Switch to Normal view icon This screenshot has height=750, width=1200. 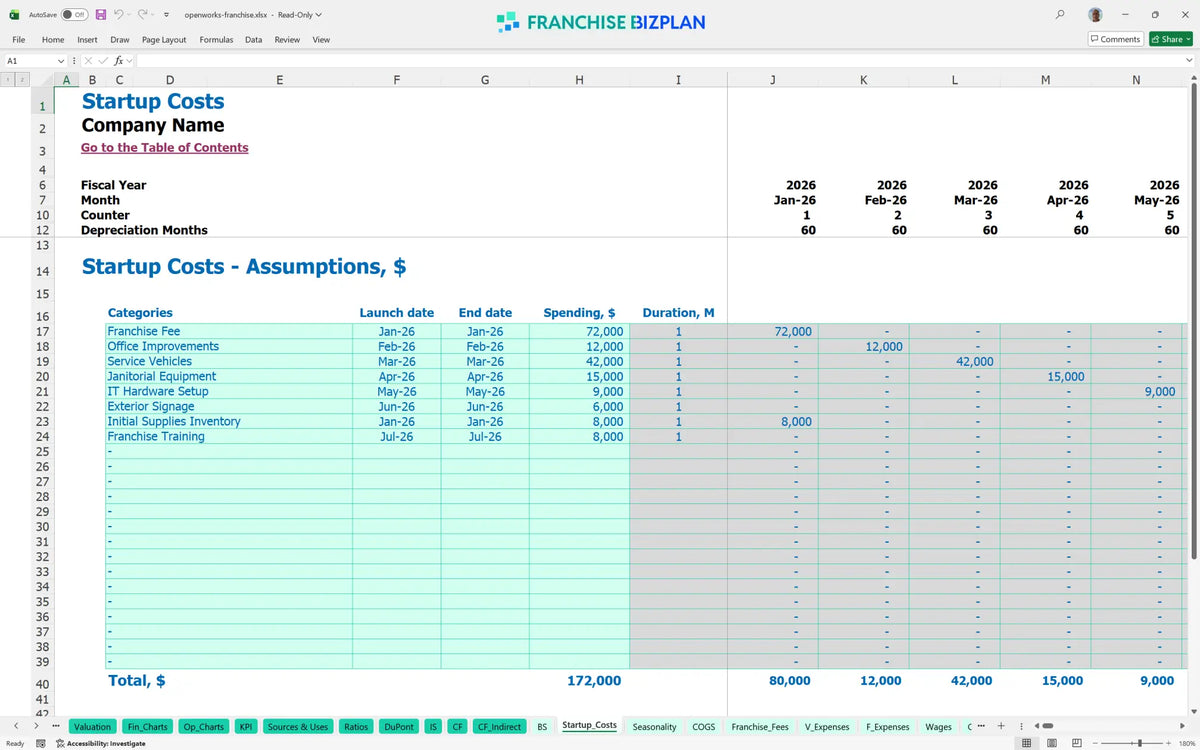click(1029, 743)
